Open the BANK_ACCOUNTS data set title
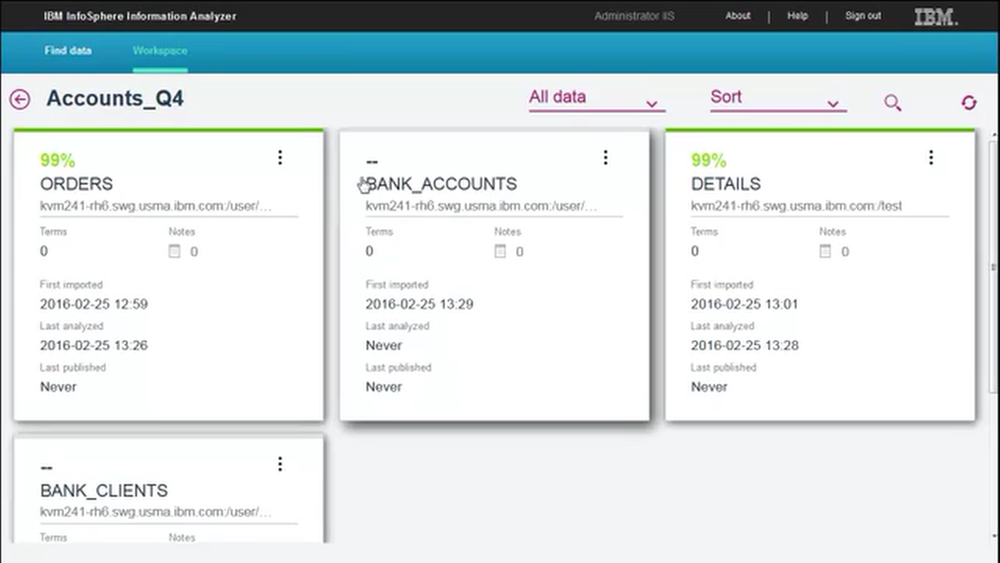Viewport: 1000px width, 563px height. 441,184
